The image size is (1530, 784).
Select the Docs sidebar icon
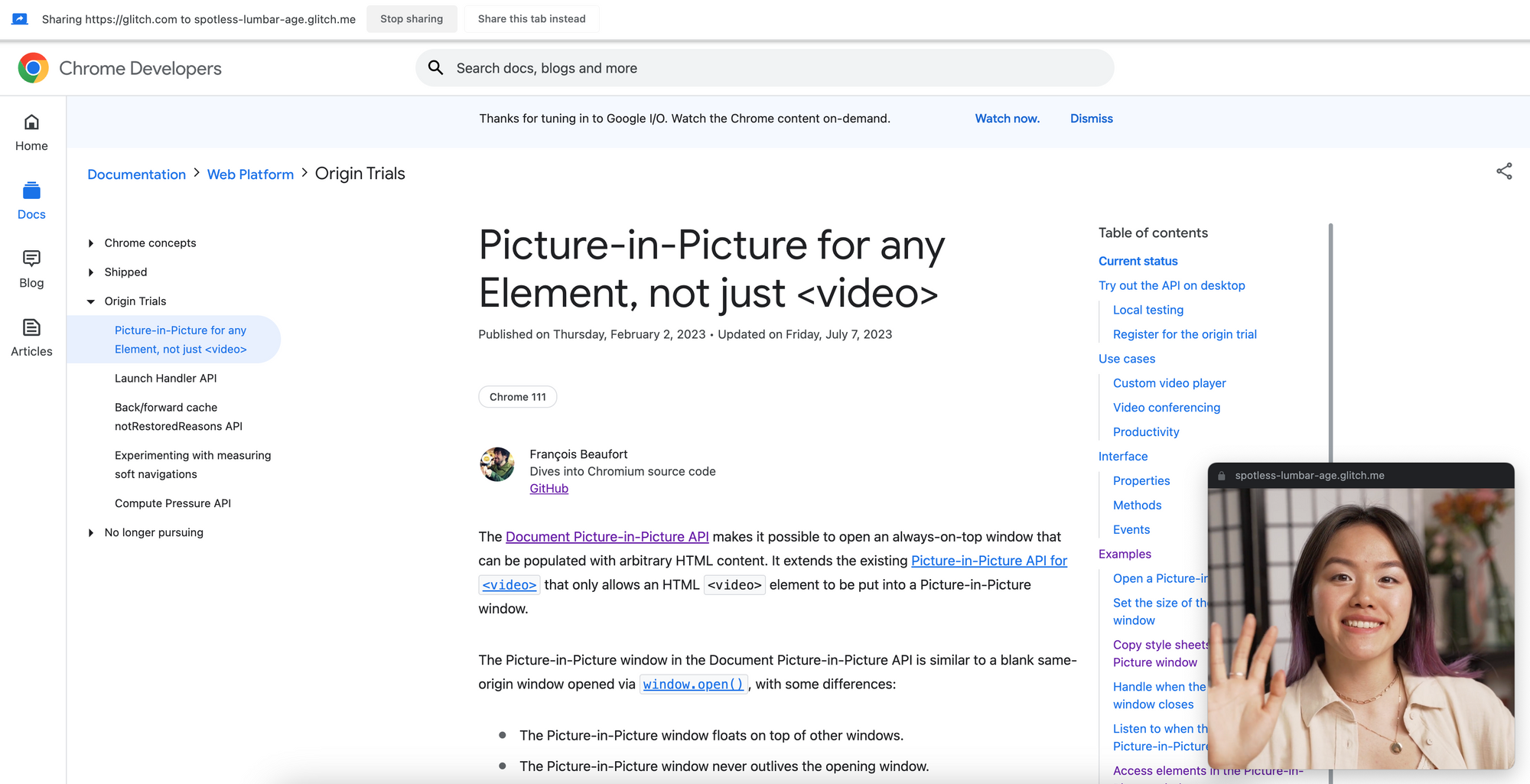coord(31,190)
